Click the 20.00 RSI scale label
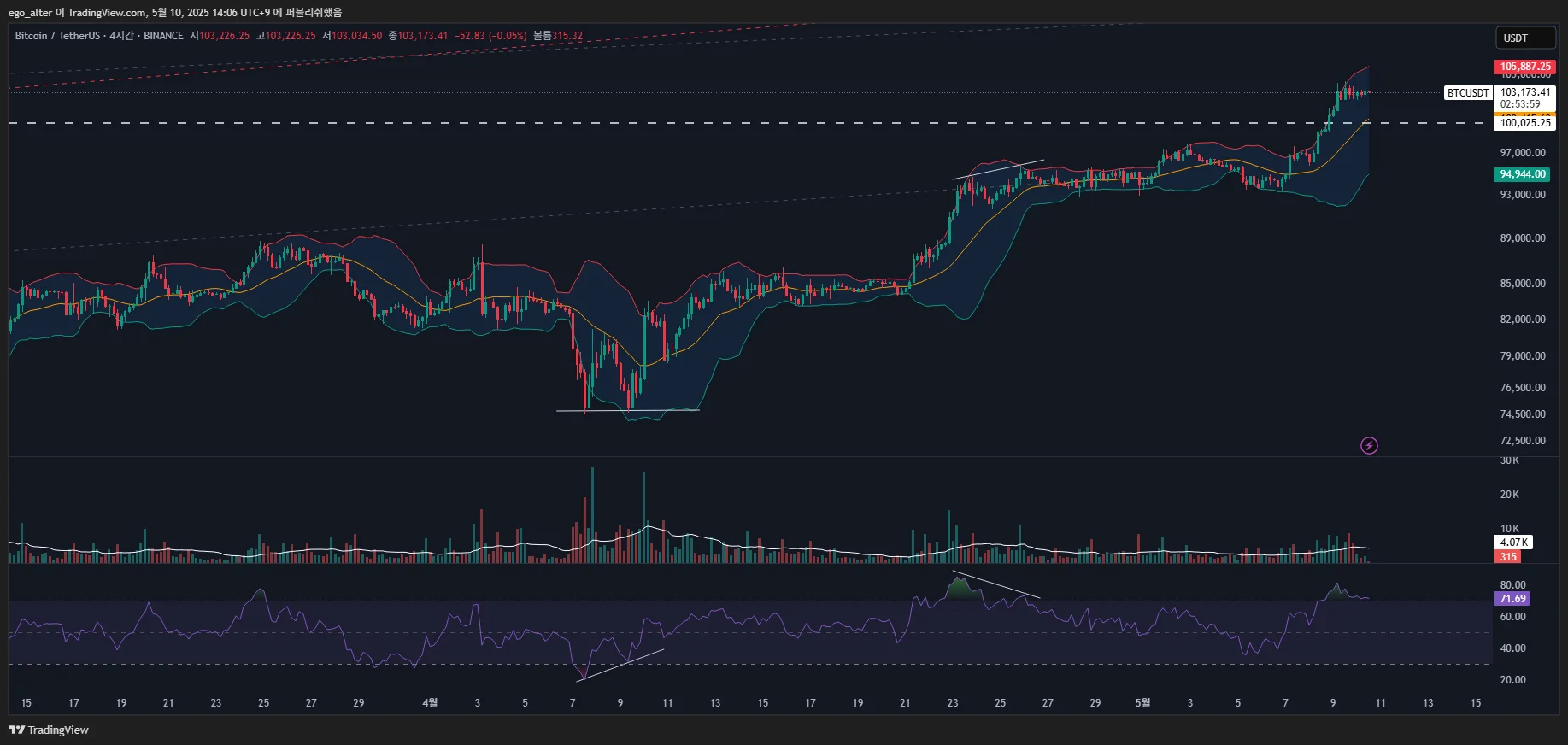This screenshot has height=745, width=1568. point(1512,680)
